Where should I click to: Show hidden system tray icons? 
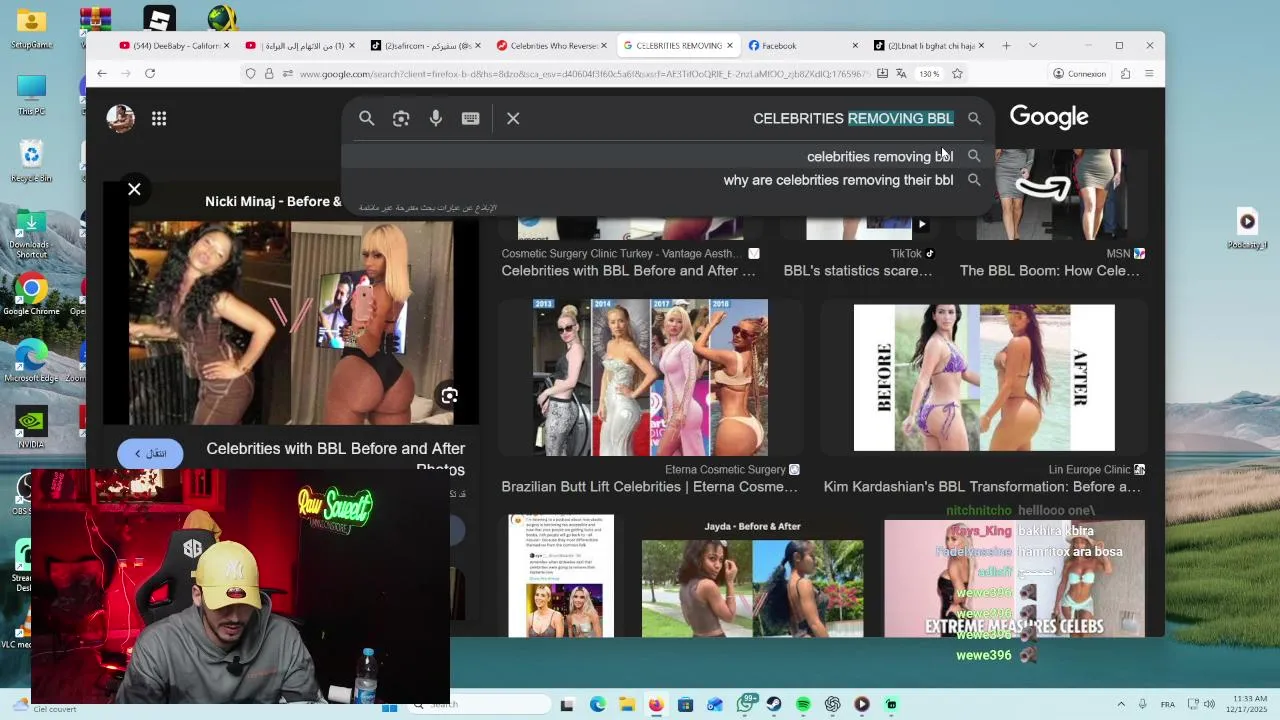tap(1121, 705)
